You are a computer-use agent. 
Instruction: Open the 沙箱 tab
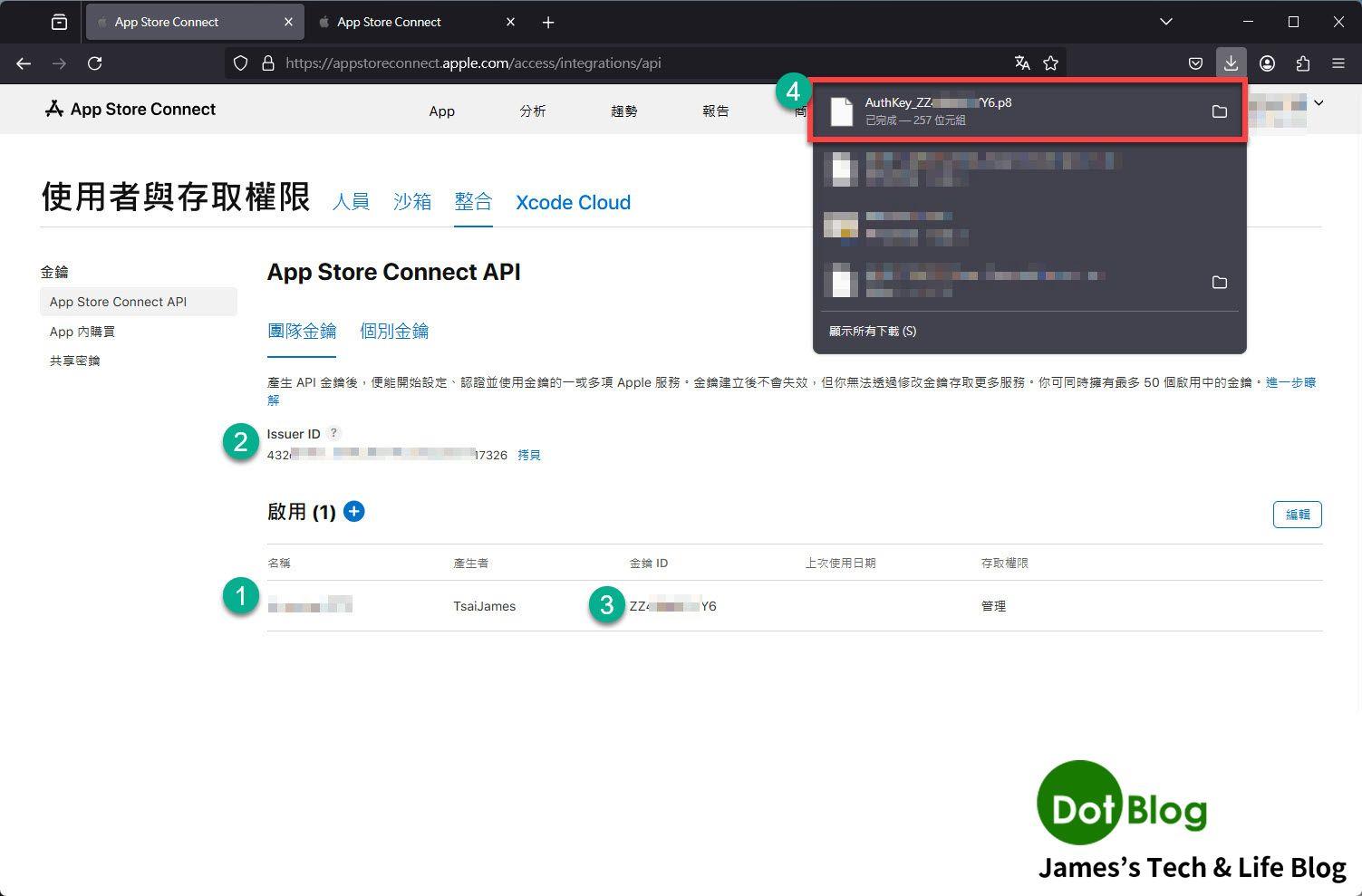(x=412, y=202)
